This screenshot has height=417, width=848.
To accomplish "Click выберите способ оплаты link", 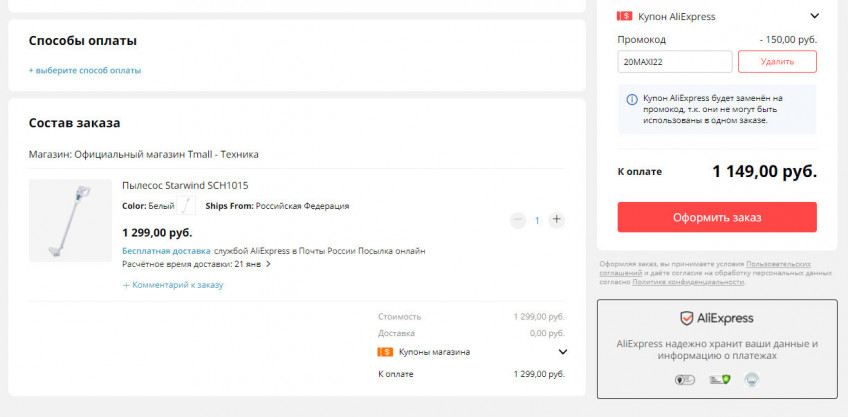I will 85,70.
